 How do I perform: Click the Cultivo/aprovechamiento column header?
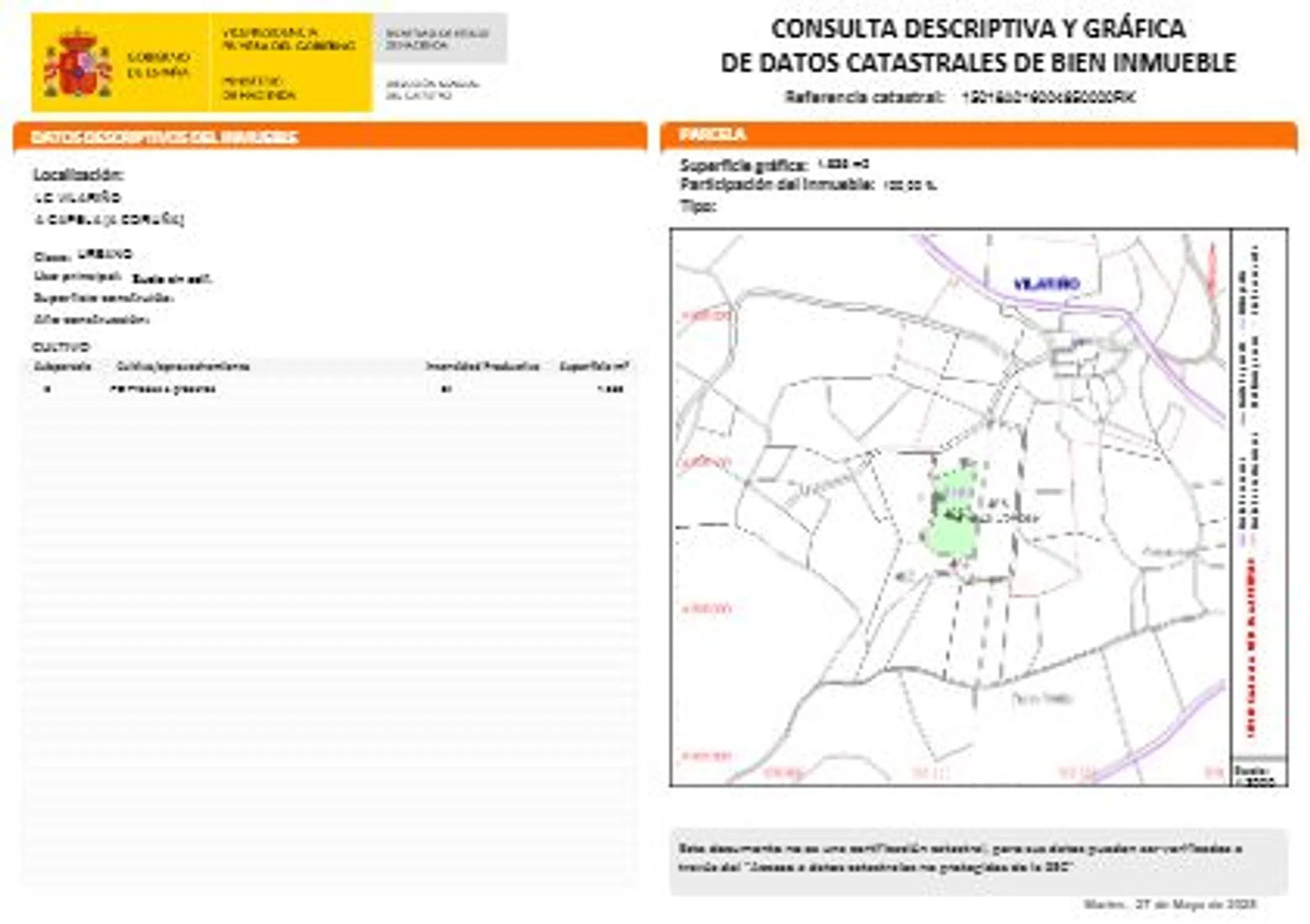(x=182, y=367)
